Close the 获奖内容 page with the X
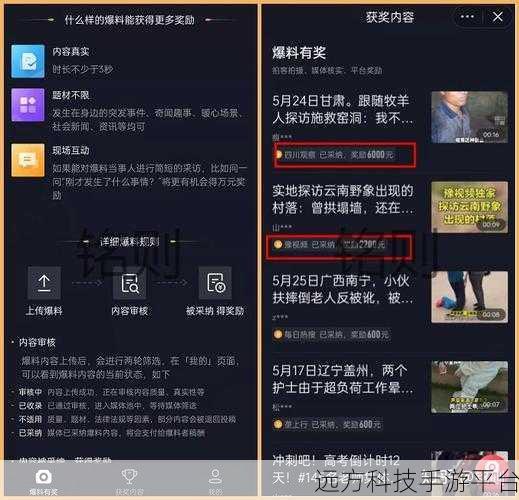This screenshot has width=519, height=500. pyautogui.click(x=498, y=16)
